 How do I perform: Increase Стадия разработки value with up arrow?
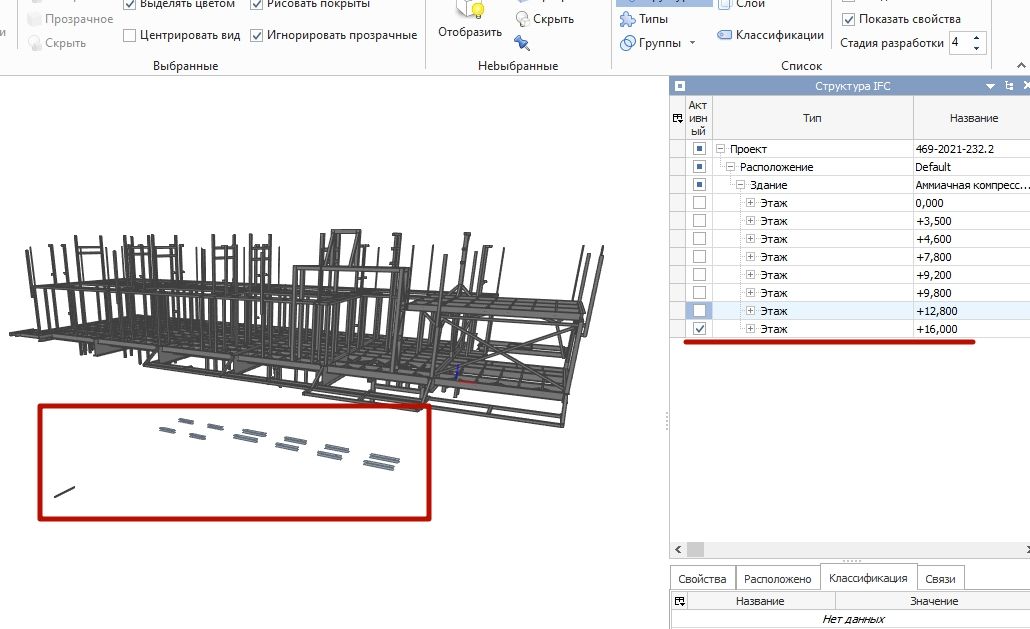(977, 38)
